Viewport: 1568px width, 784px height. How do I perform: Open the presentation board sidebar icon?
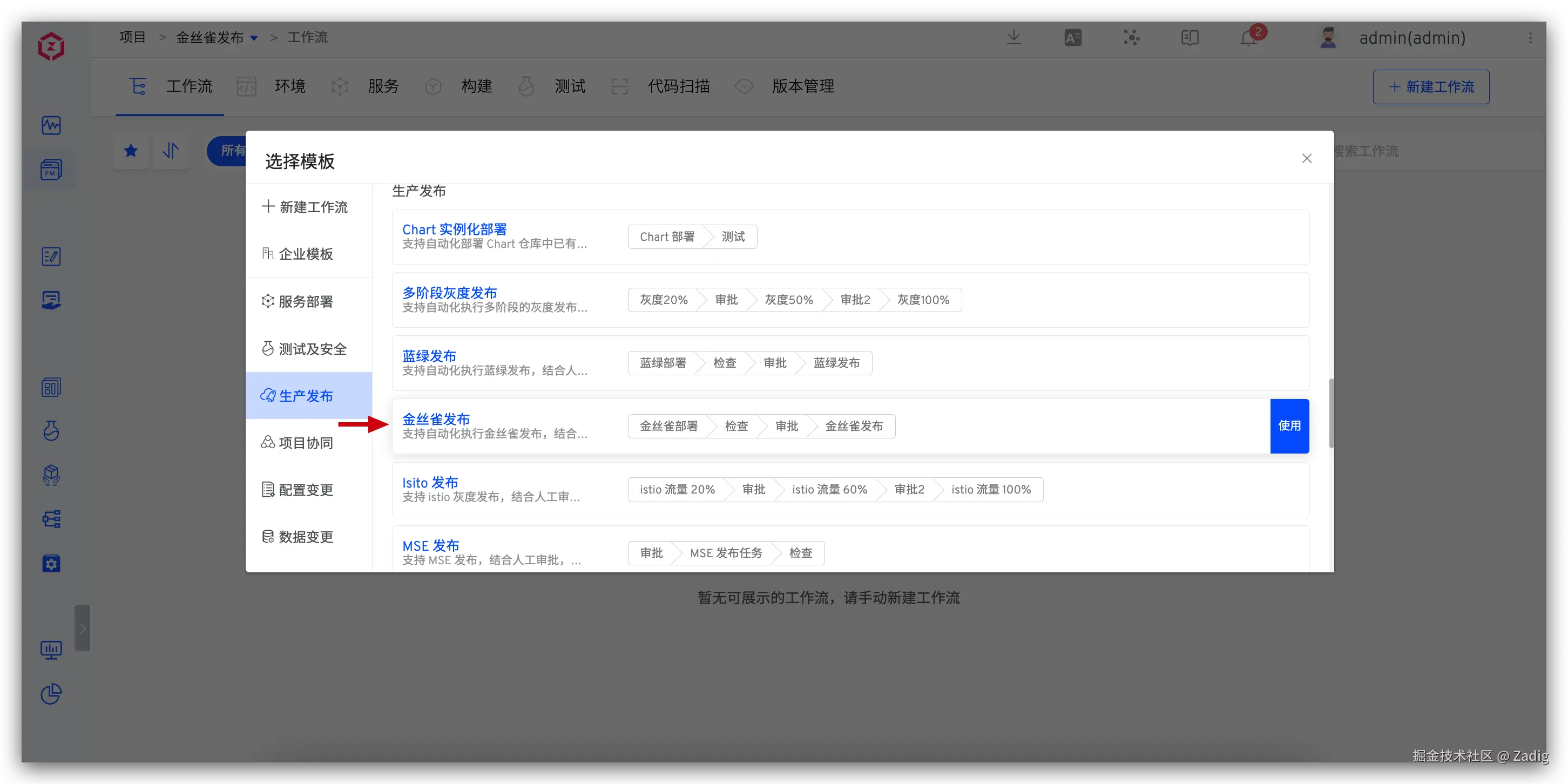click(51, 300)
